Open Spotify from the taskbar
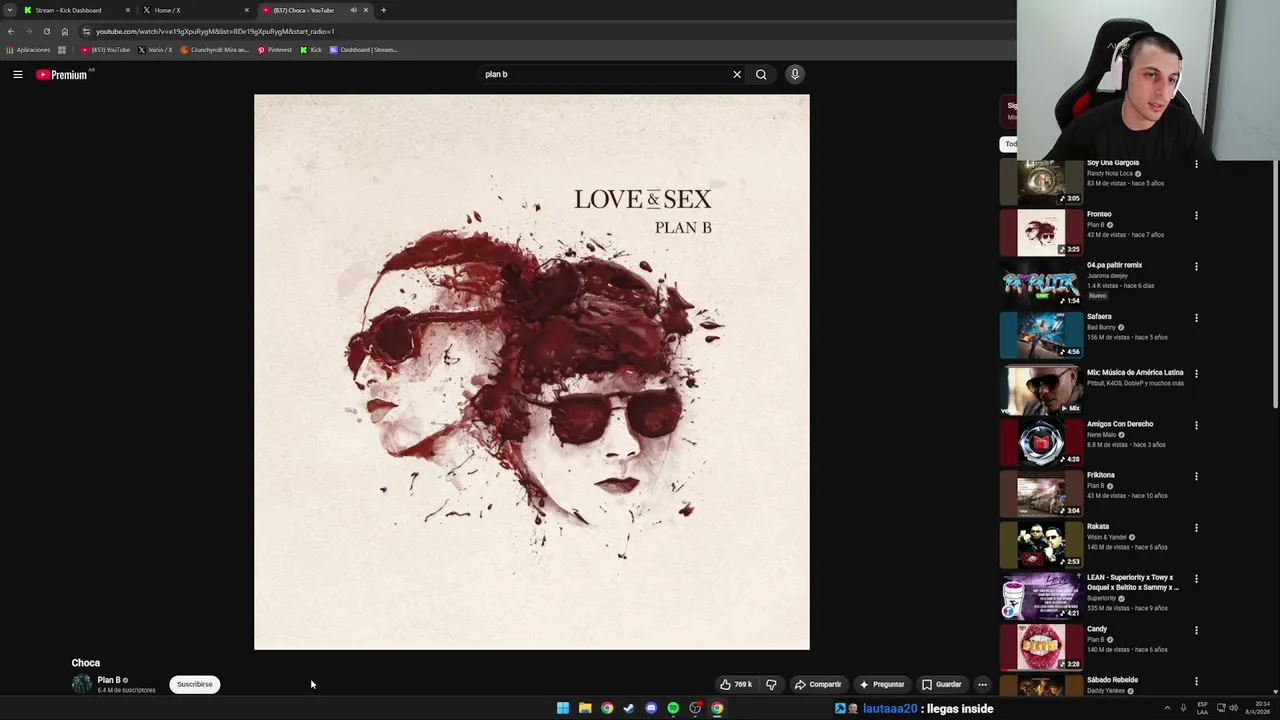The height and width of the screenshot is (720, 1280). [x=673, y=708]
